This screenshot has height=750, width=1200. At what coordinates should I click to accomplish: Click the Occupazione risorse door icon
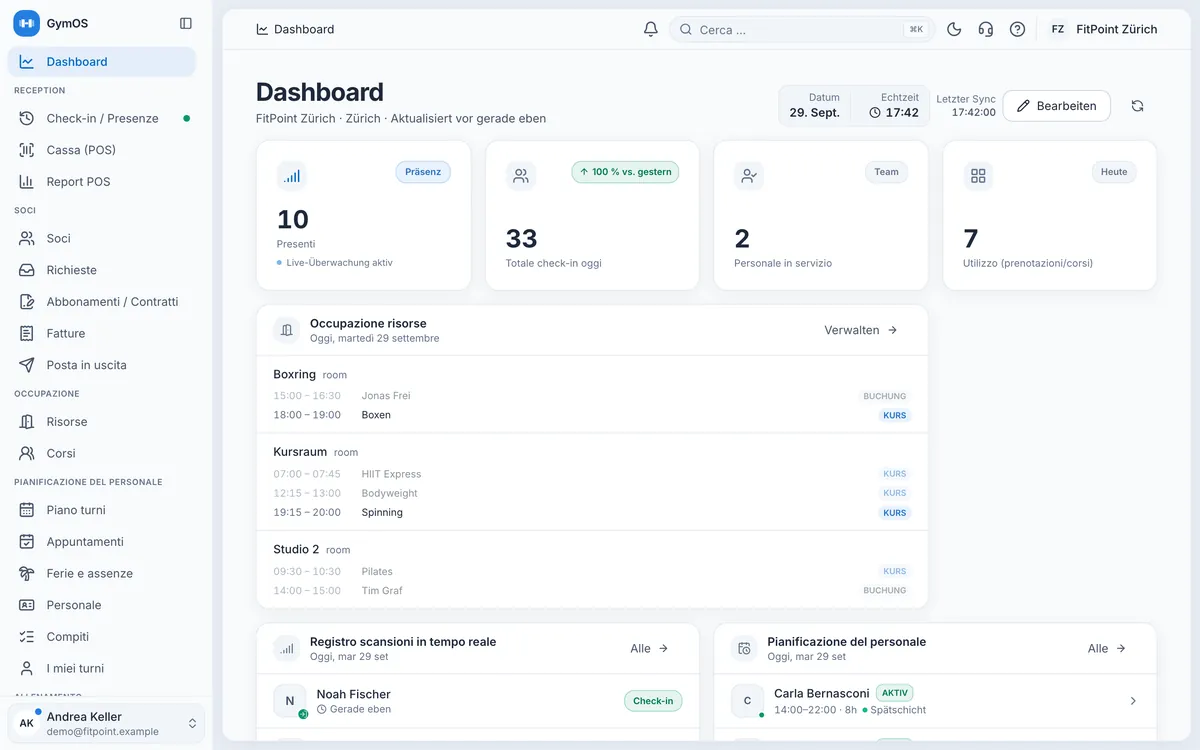(287, 330)
